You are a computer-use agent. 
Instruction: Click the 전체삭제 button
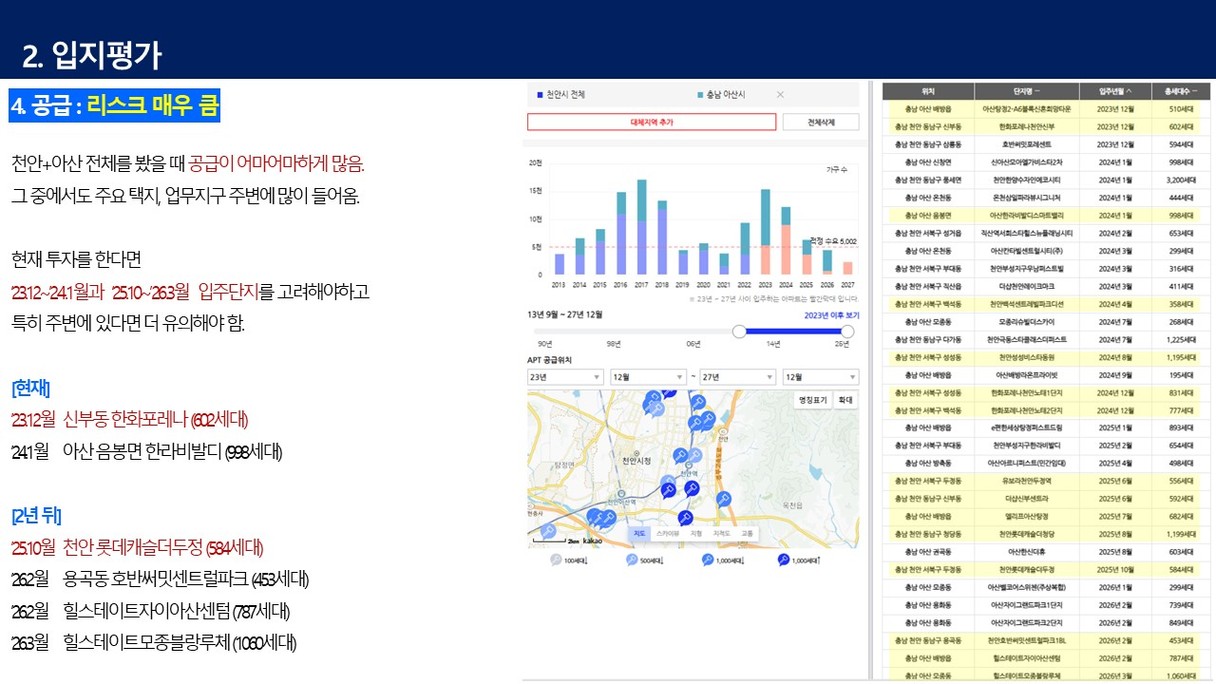820,122
